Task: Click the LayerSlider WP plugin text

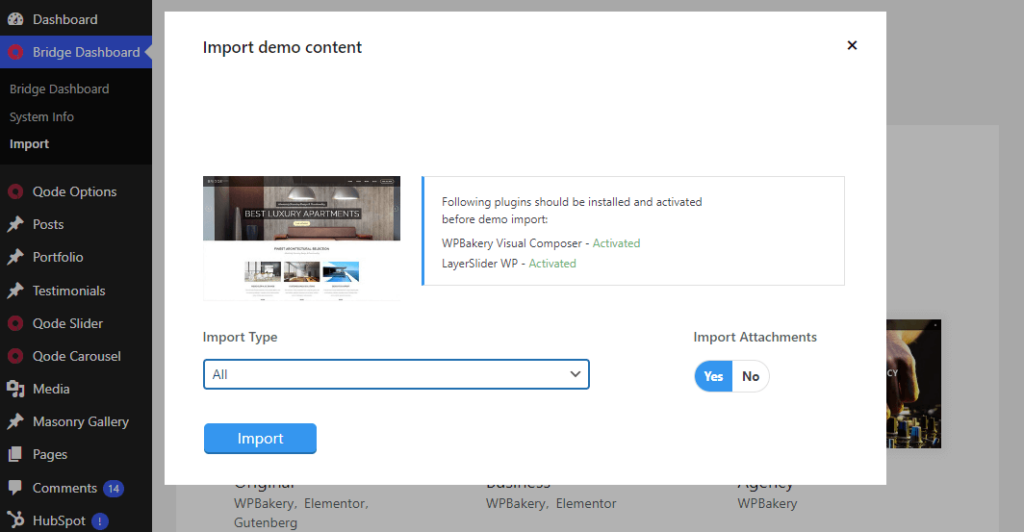Action: [x=479, y=264]
